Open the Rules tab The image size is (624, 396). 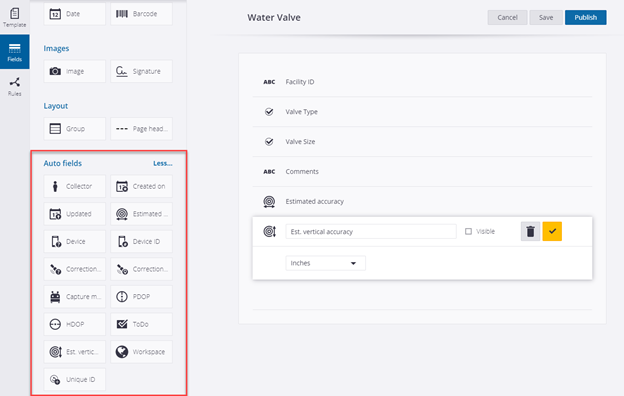tap(15, 87)
